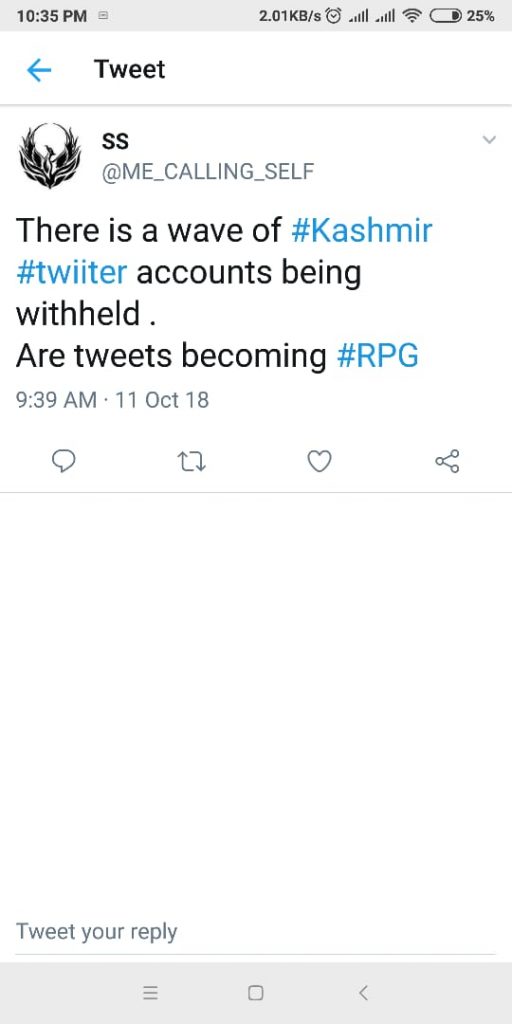The width and height of the screenshot is (512, 1024).
Task: View the SS profile avatar picture
Action: tap(50, 155)
